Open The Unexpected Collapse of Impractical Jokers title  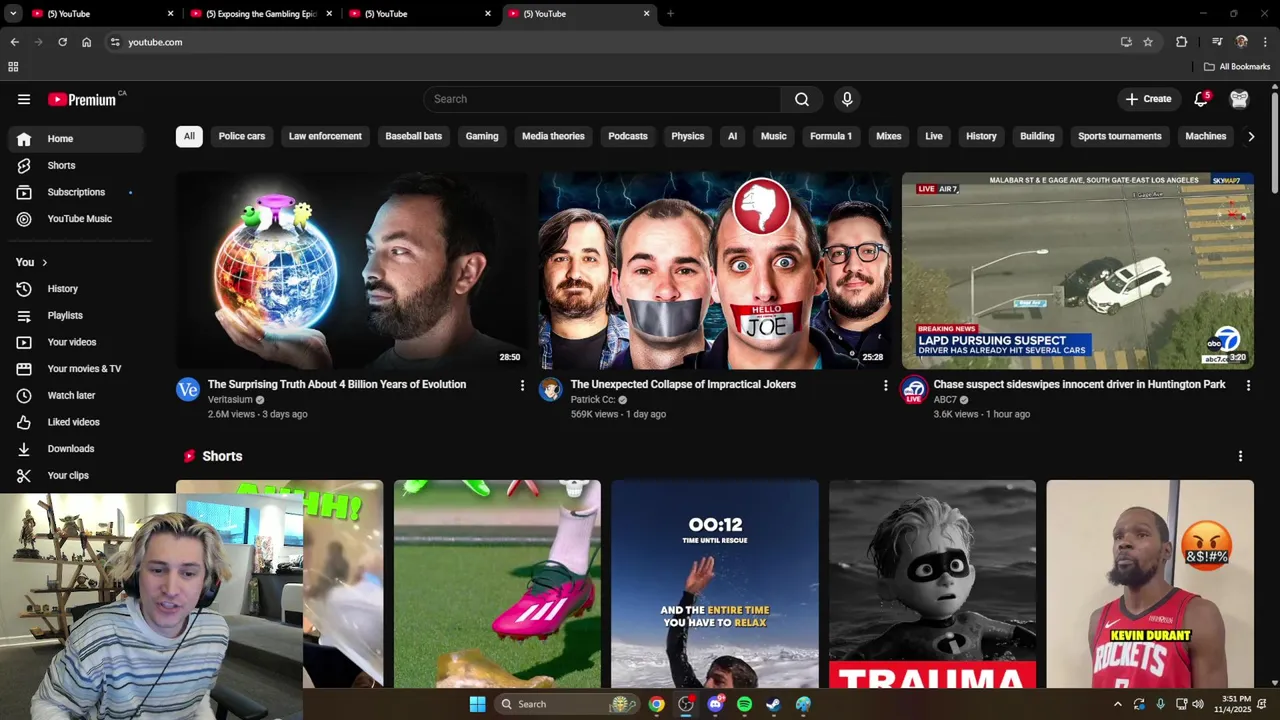coord(683,384)
